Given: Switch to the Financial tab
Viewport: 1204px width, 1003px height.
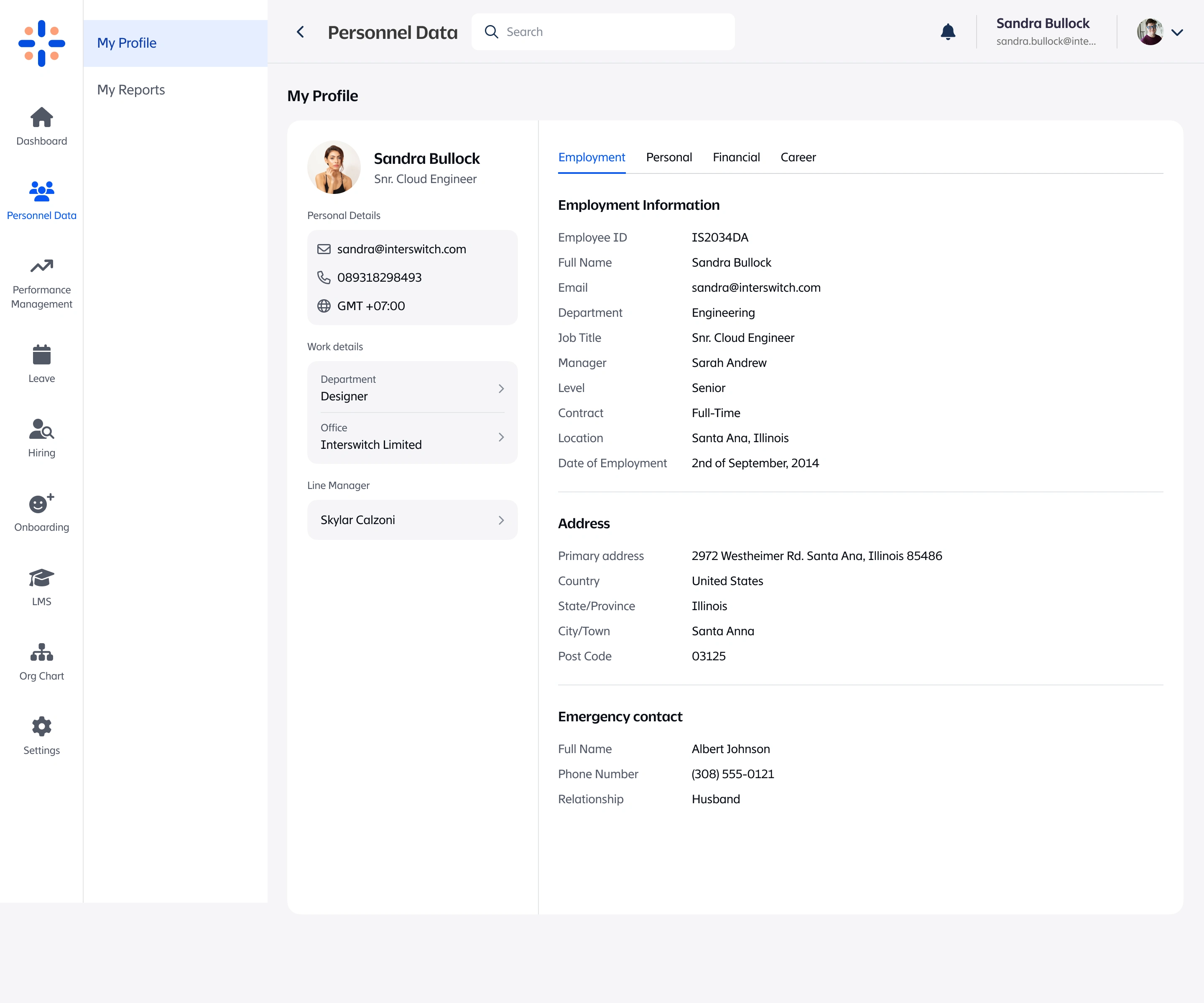Looking at the screenshot, I should pos(736,158).
